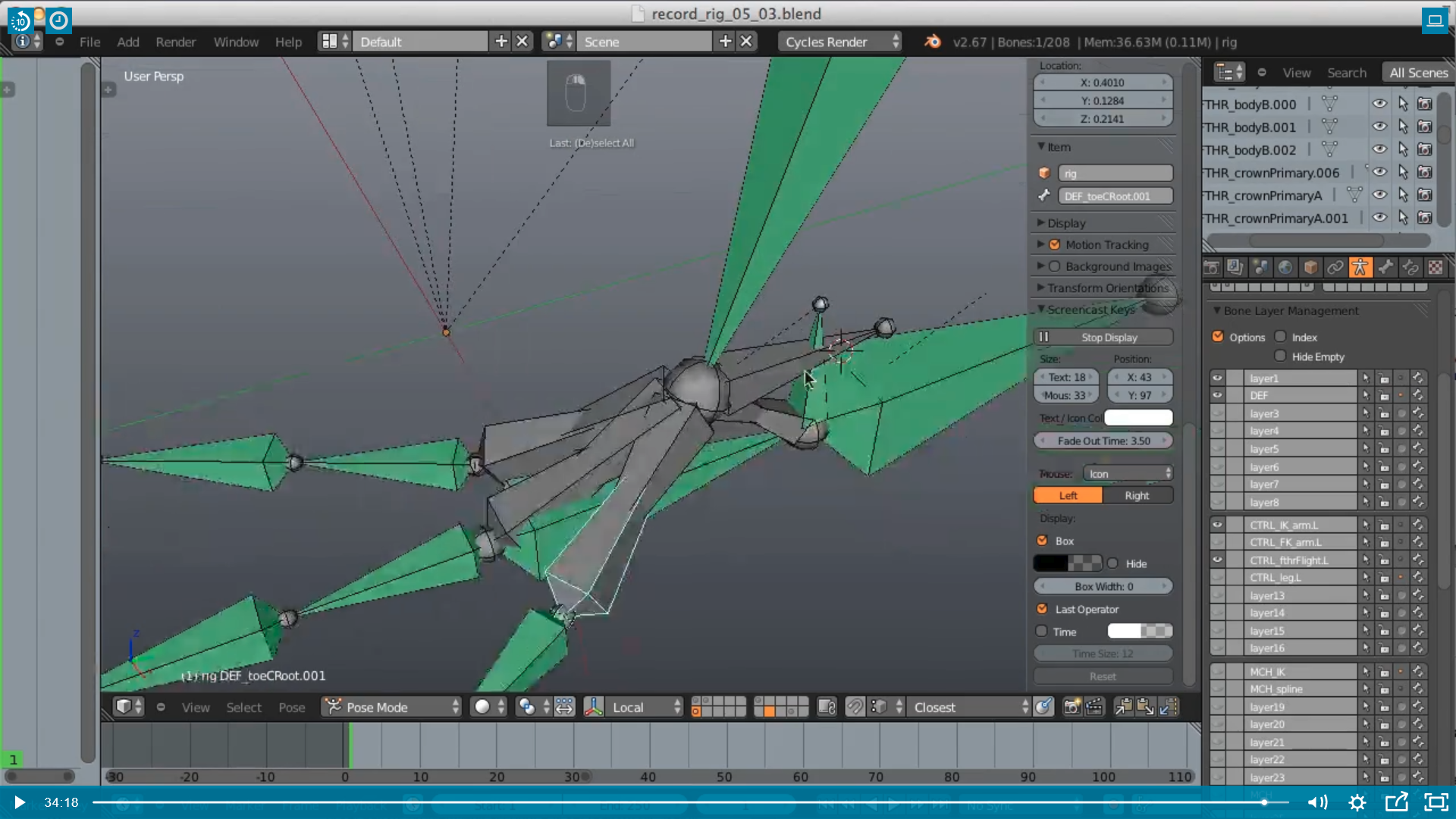Open the Bone properties tab

click(x=1385, y=267)
